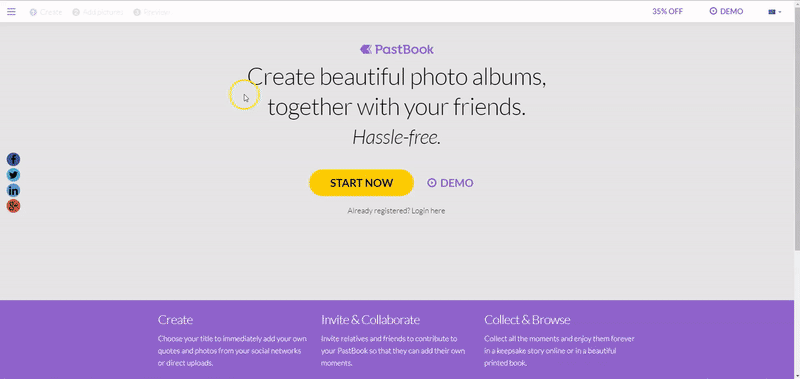Share page via Facebook icon

13,159
